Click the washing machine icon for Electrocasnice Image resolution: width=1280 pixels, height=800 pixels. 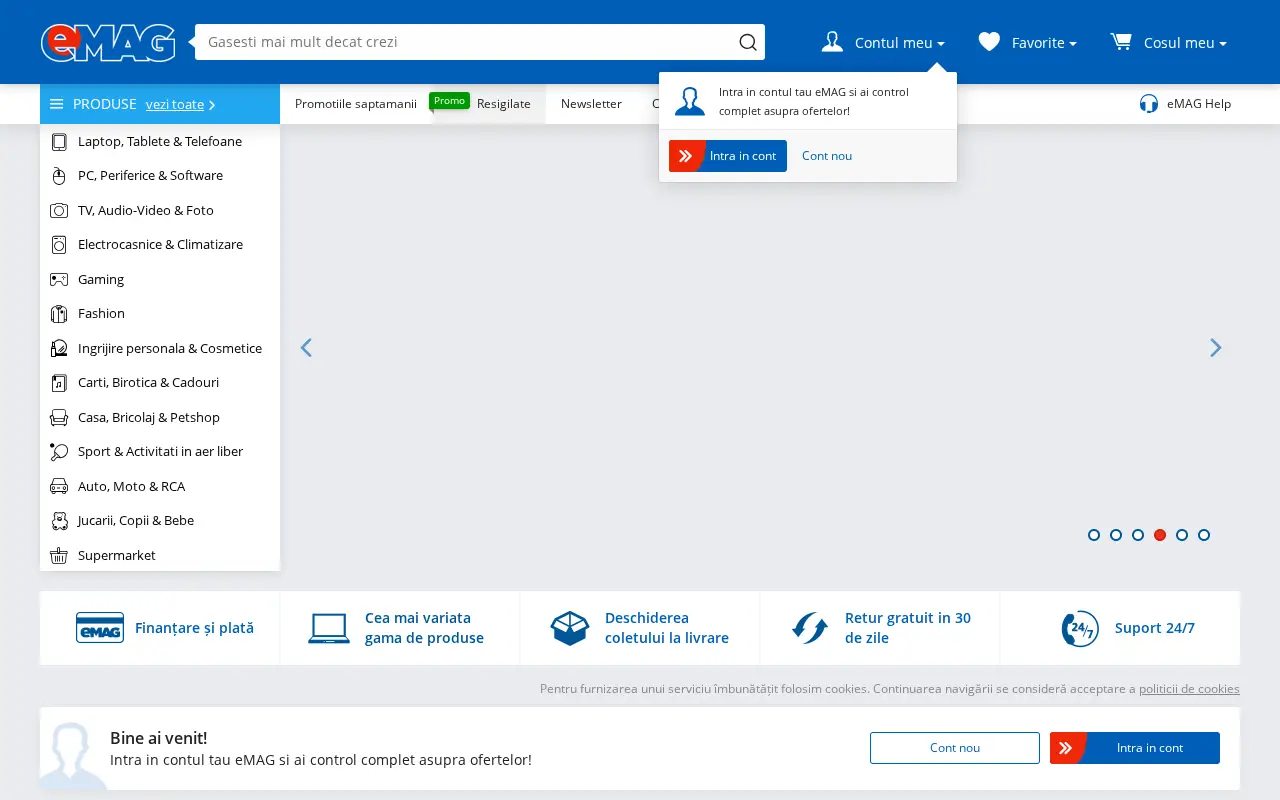point(59,245)
